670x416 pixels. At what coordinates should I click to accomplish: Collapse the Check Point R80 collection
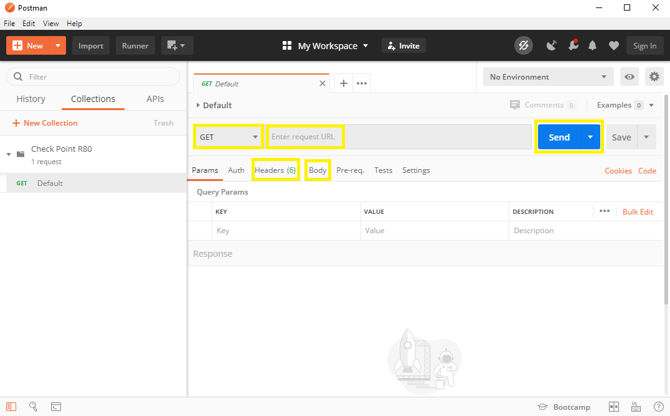coord(9,154)
